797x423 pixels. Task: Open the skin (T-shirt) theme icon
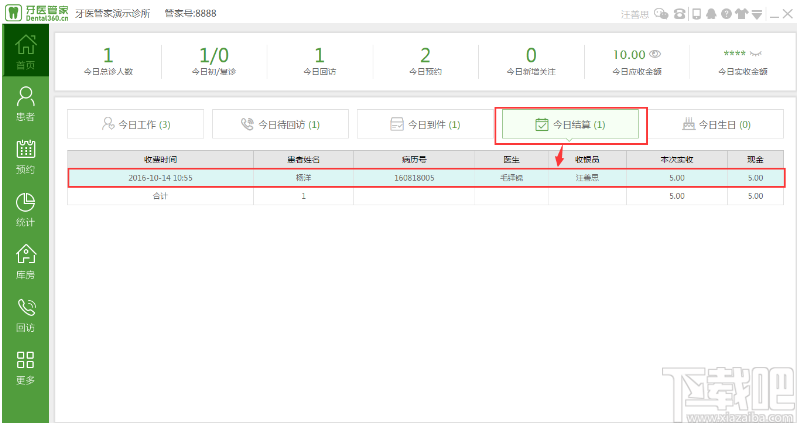click(x=742, y=14)
